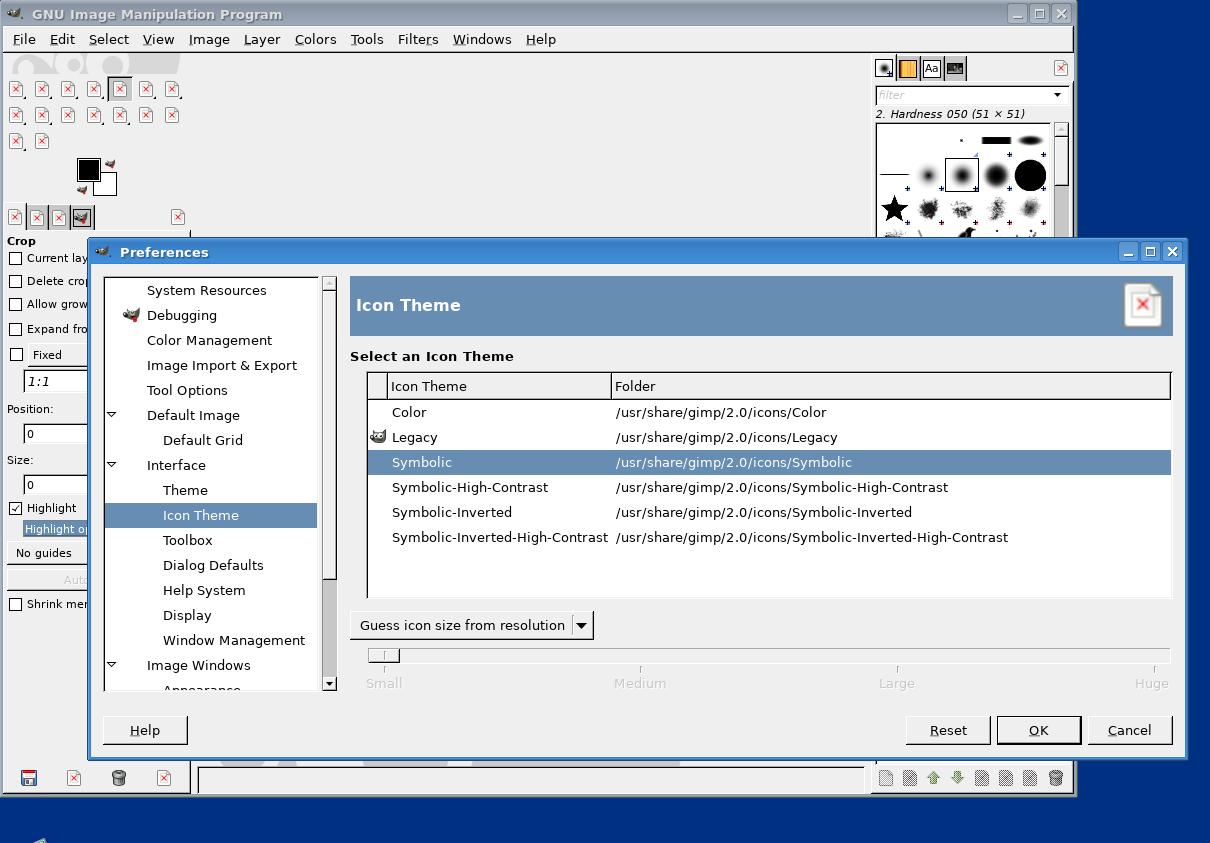Image resolution: width=1210 pixels, height=843 pixels.
Task: Click the new layer page icon in the layers dock
Action: (885, 778)
